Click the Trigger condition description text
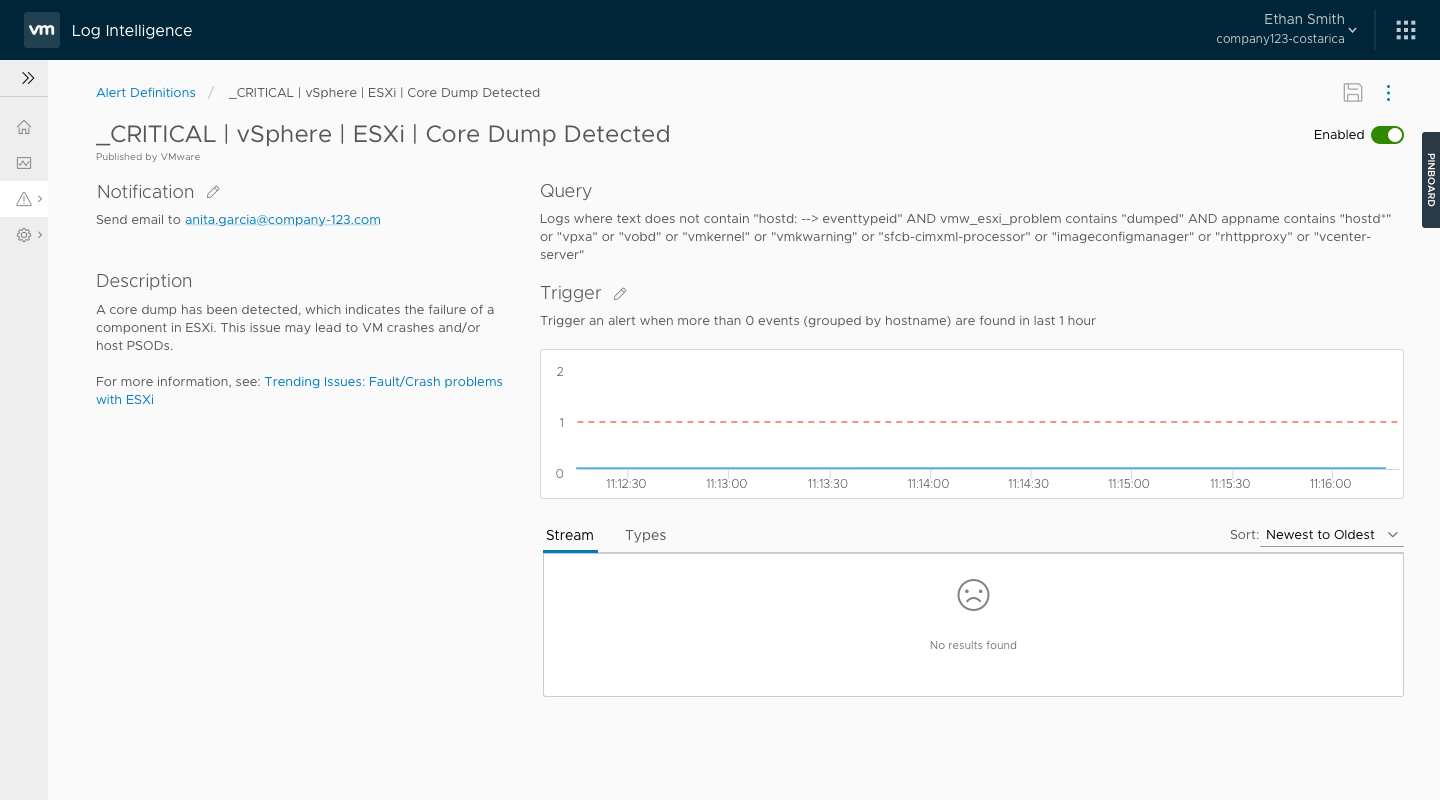The image size is (1440, 800). point(818,321)
